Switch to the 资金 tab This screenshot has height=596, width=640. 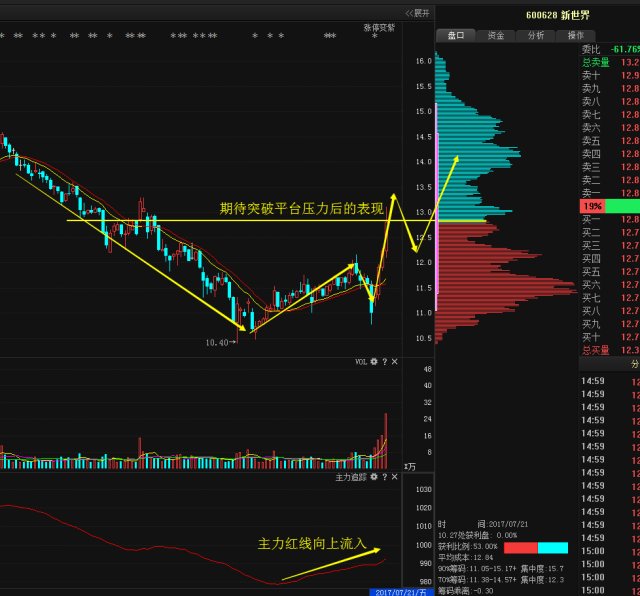coord(496,35)
